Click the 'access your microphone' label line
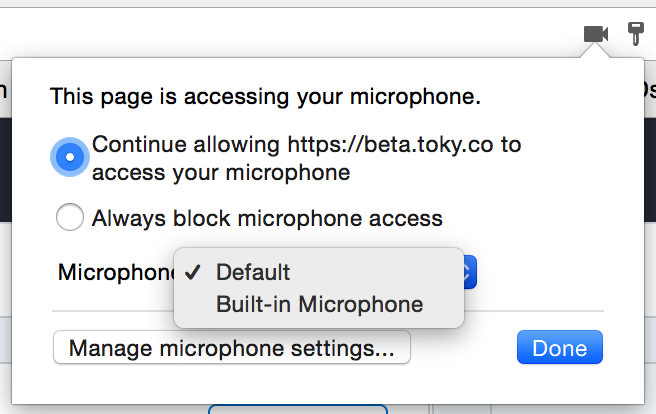The image size is (656, 414). 221,172
